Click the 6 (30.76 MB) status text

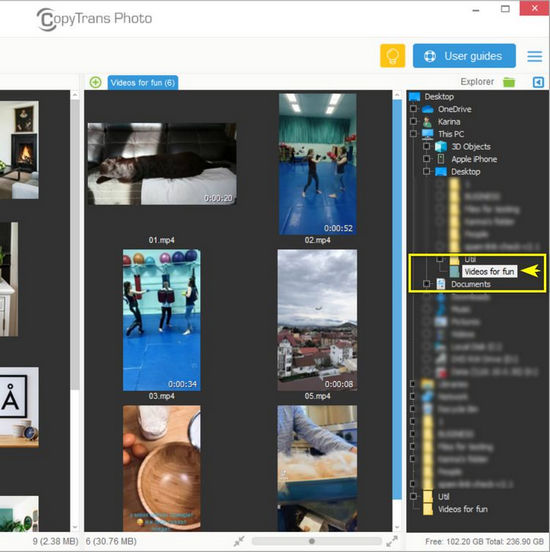(x=111, y=541)
